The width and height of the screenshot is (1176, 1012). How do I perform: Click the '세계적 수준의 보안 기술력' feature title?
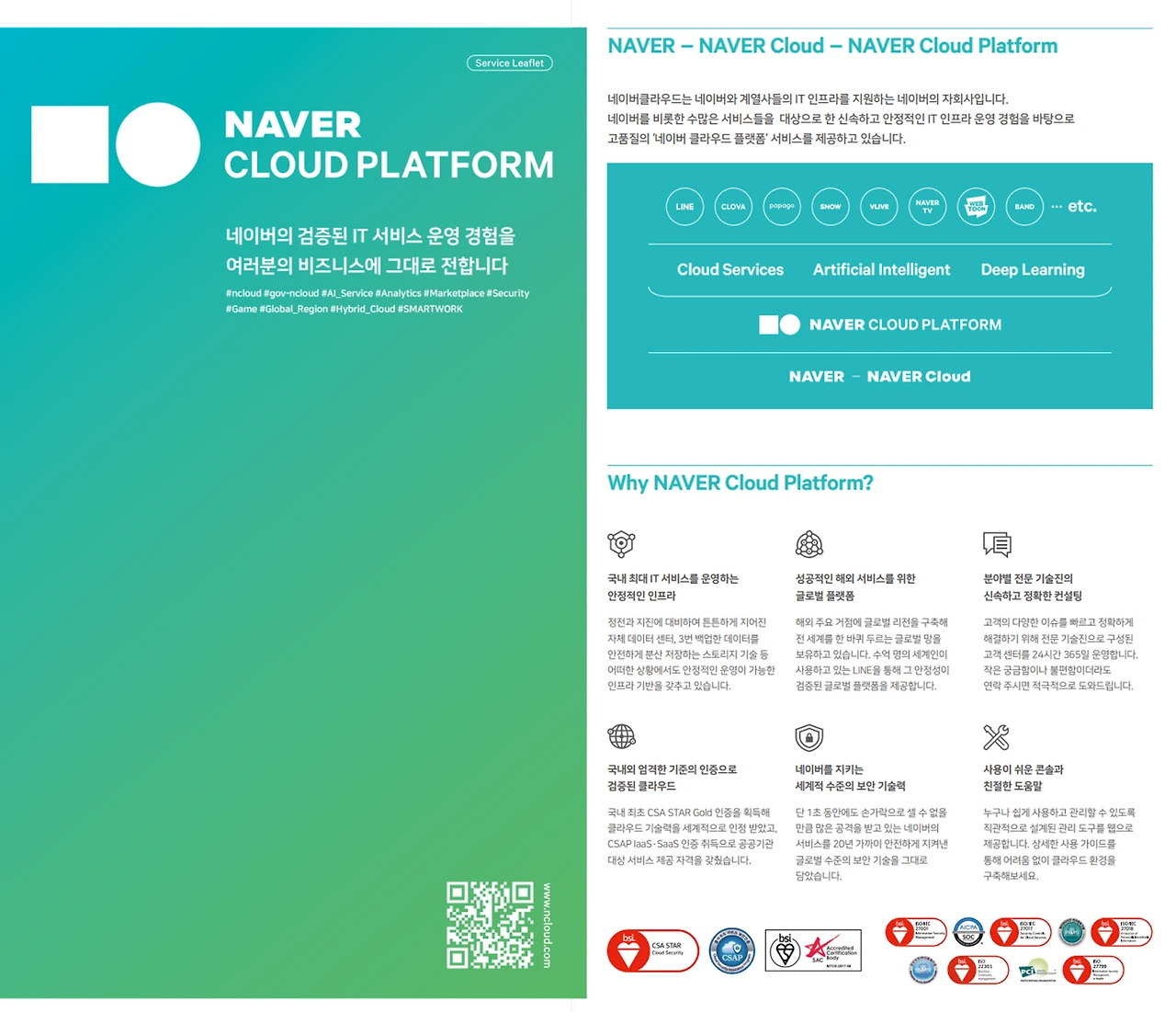click(851, 786)
